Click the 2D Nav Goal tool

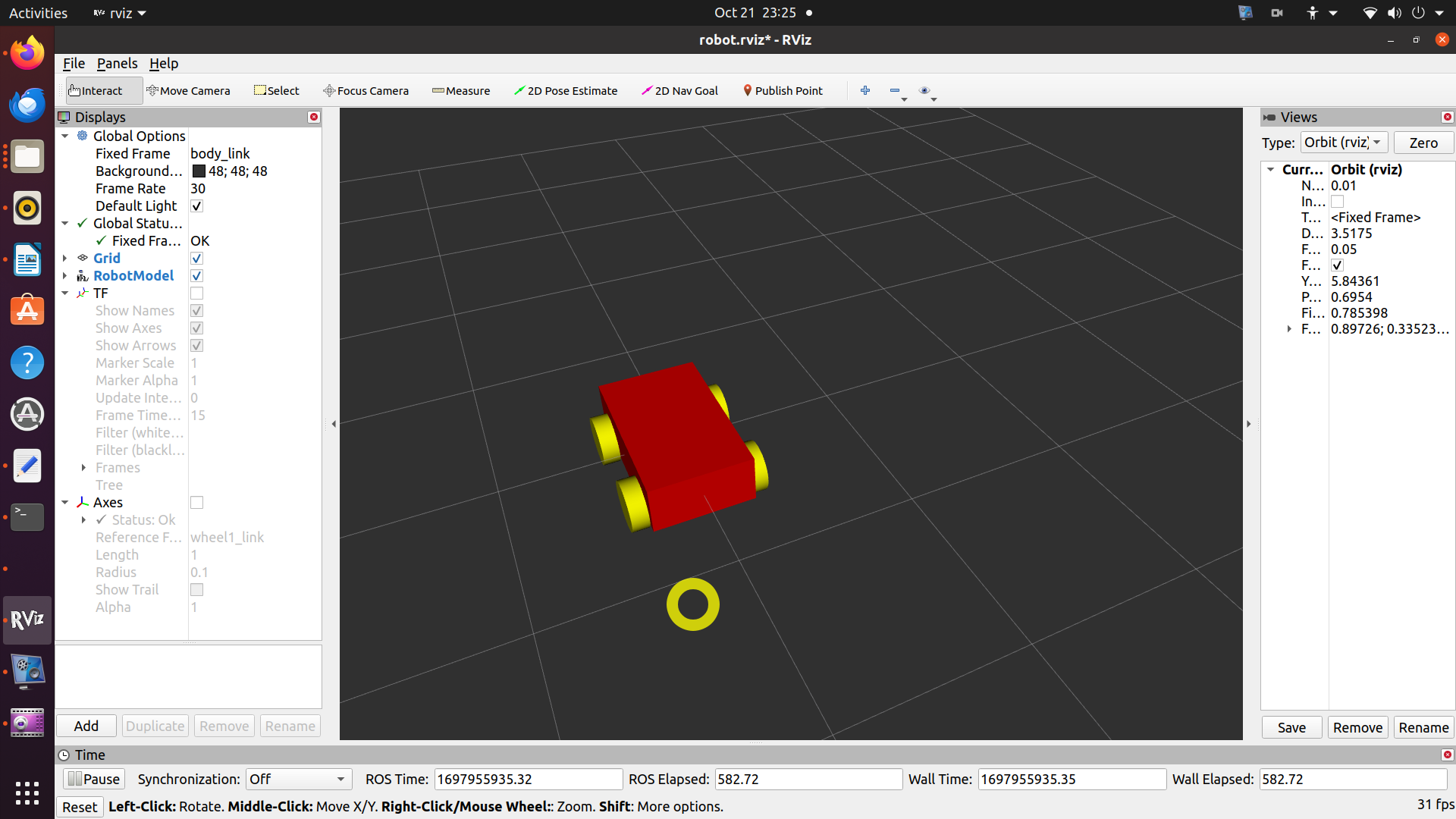(x=680, y=91)
